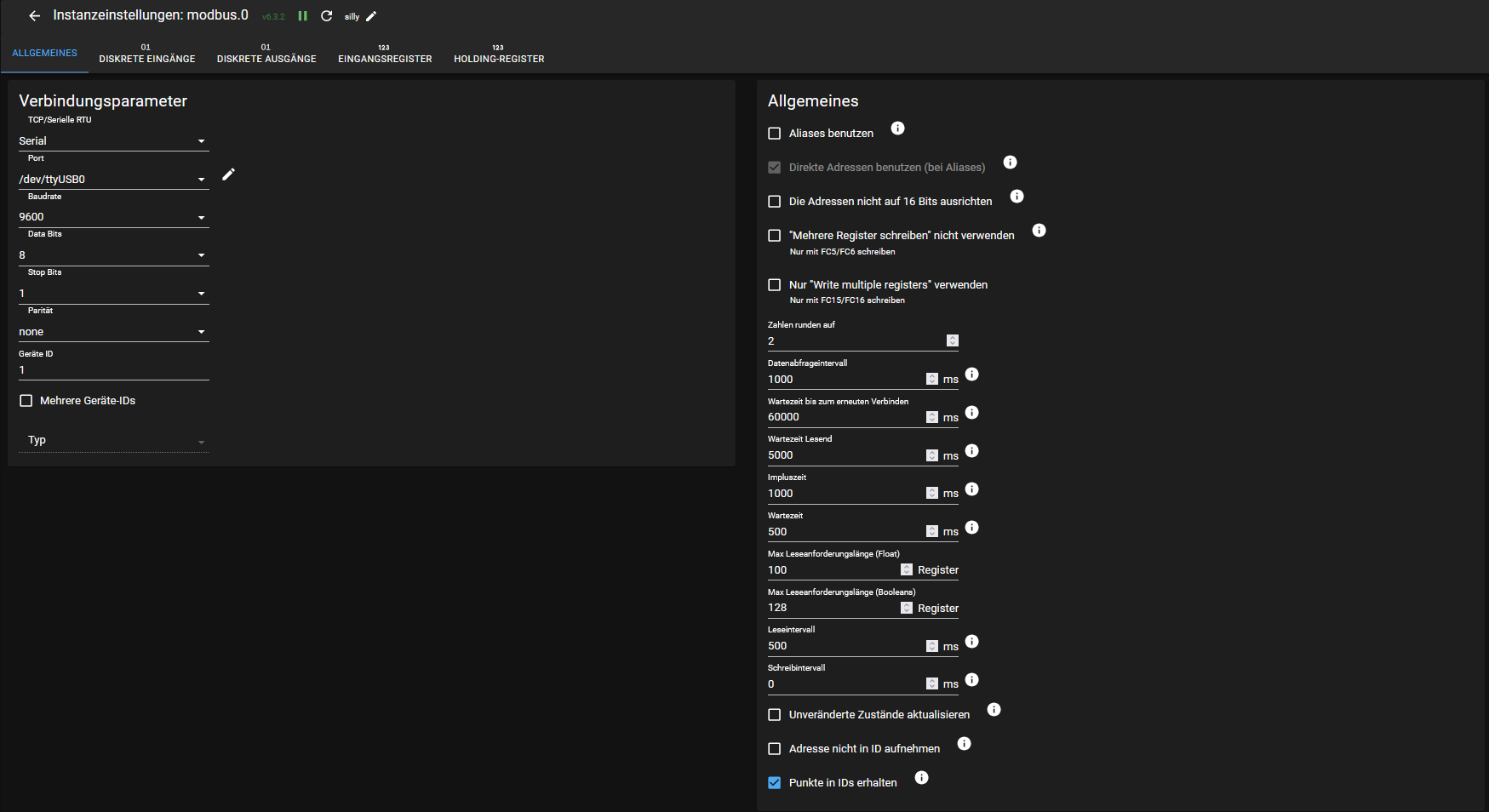Show info for Aliases benutzen
This screenshot has width=1489, height=812.
pos(897,129)
